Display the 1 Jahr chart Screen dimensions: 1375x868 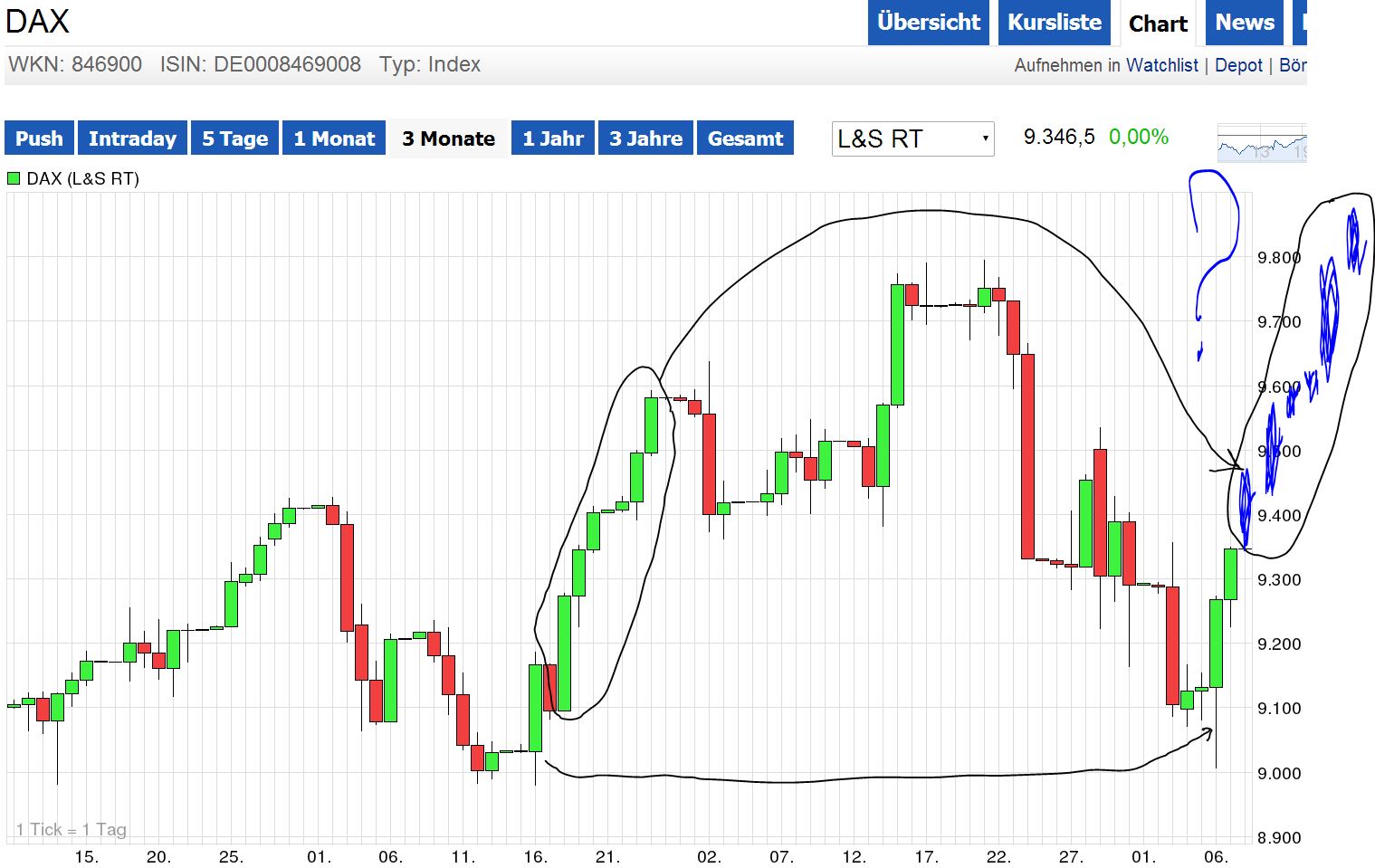552,138
